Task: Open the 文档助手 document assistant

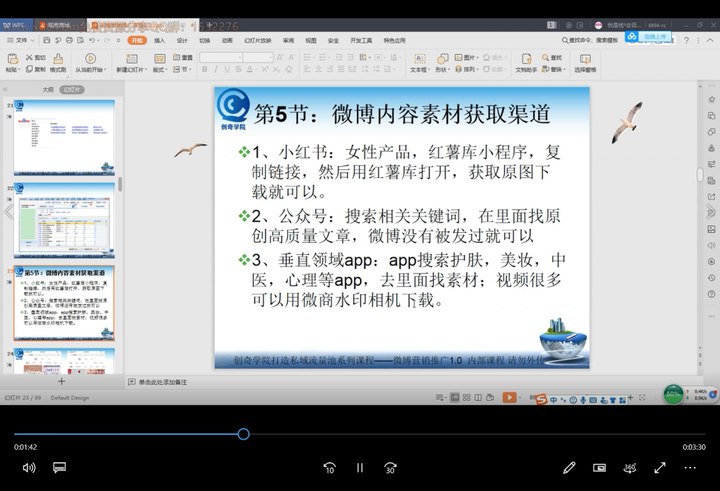Action: click(526, 63)
